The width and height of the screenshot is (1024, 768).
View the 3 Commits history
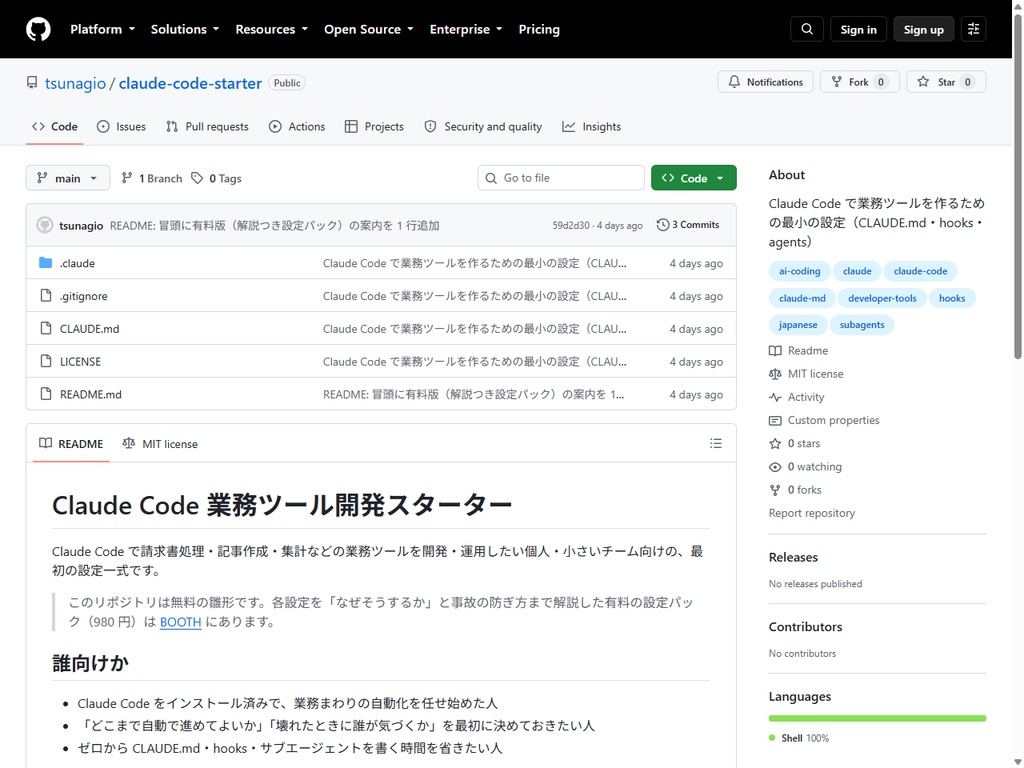tap(688, 225)
